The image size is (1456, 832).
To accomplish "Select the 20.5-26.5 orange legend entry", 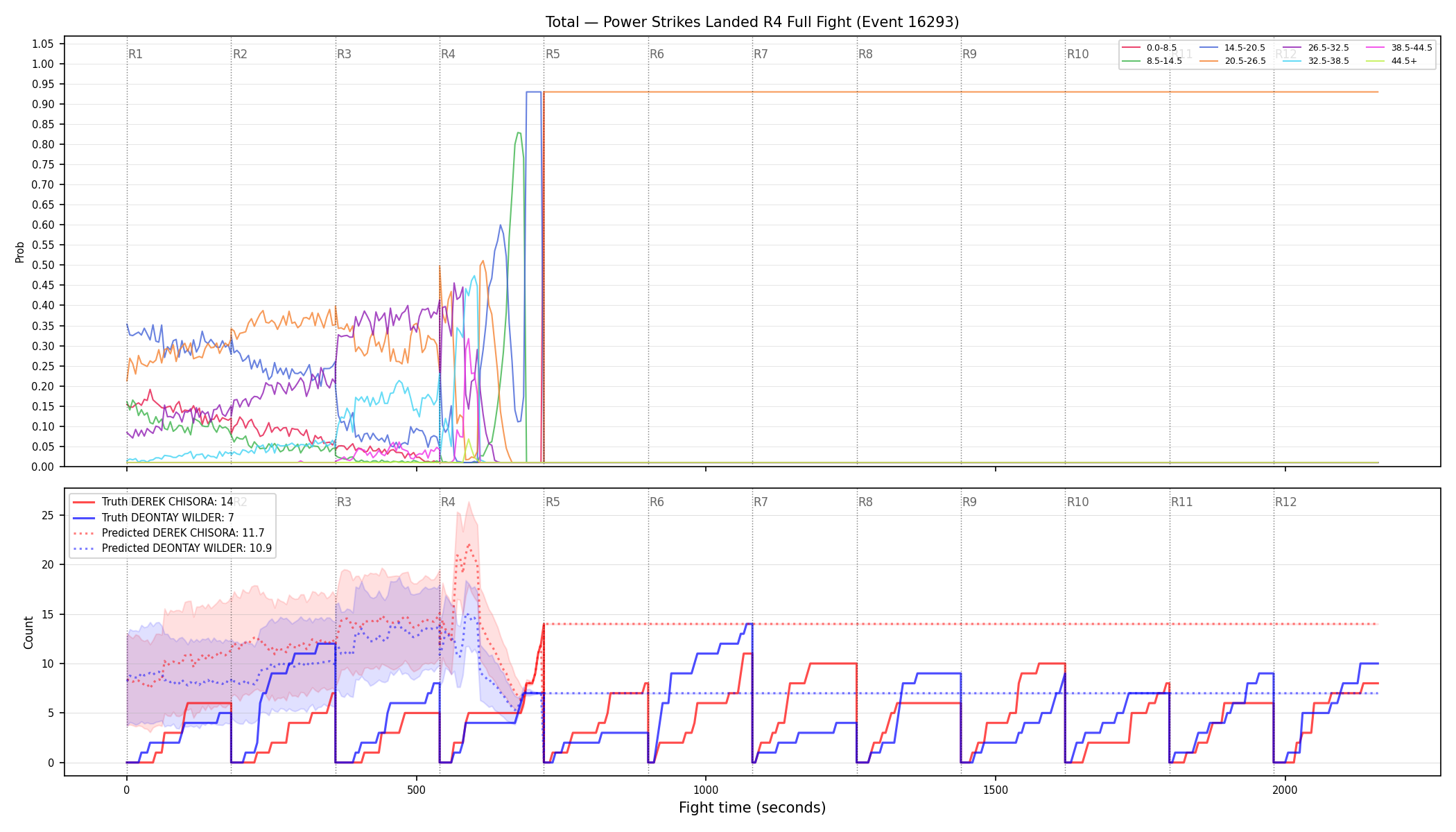I will click(1232, 61).
